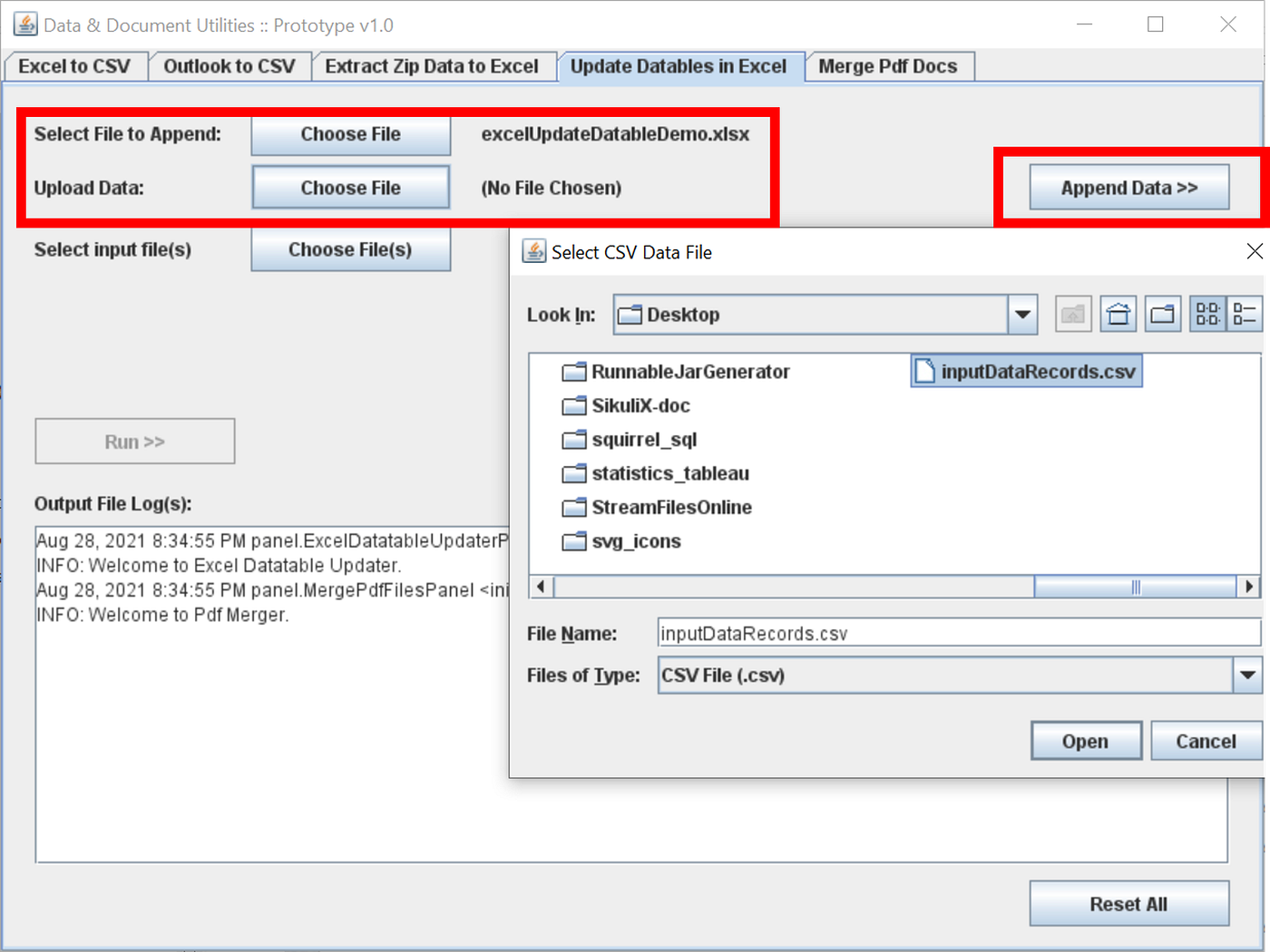Expand the Files of Type dropdown
The width and height of the screenshot is (1270, 952).
point(1249,675)
